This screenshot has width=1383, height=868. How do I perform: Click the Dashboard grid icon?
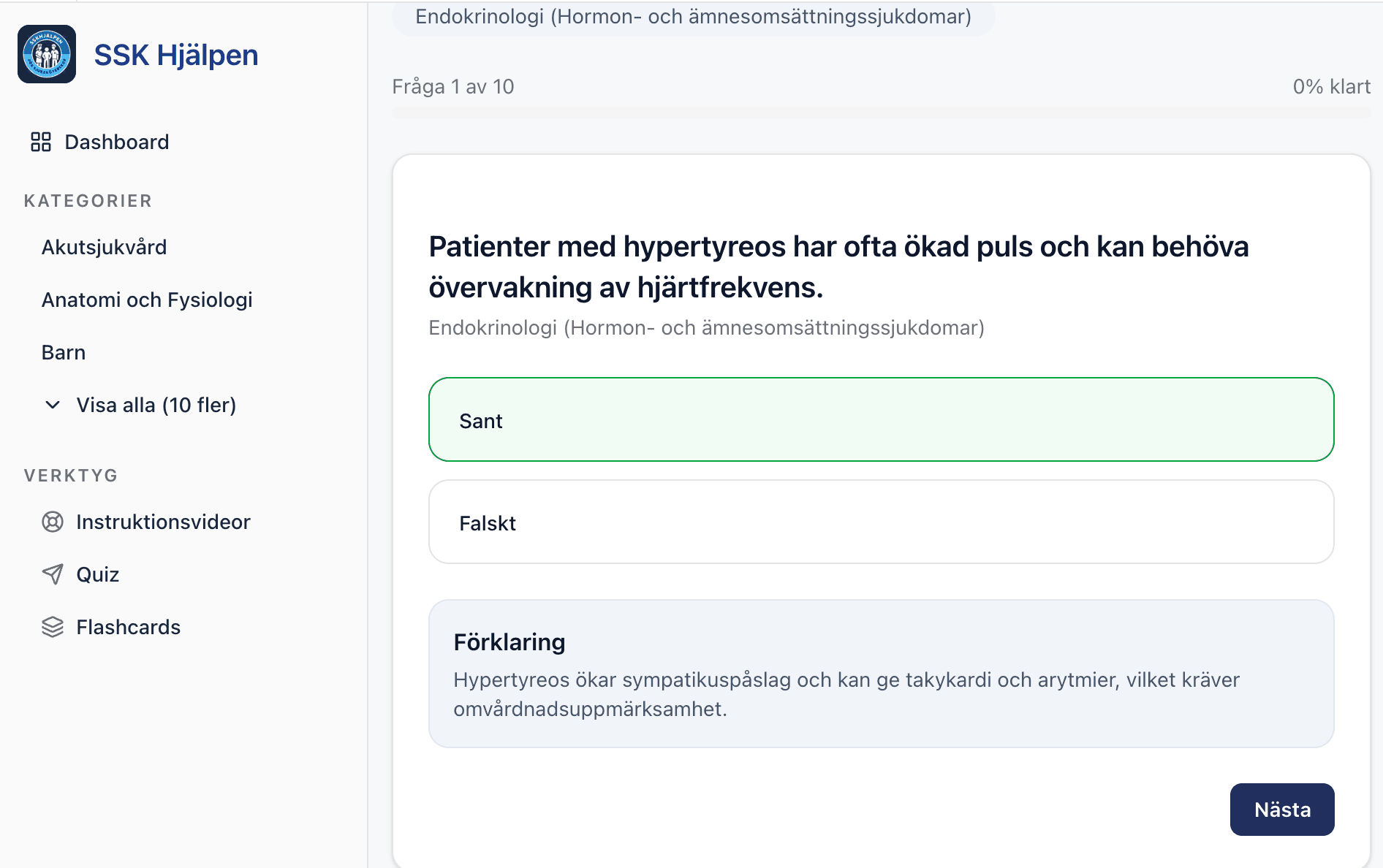[41, 142]
